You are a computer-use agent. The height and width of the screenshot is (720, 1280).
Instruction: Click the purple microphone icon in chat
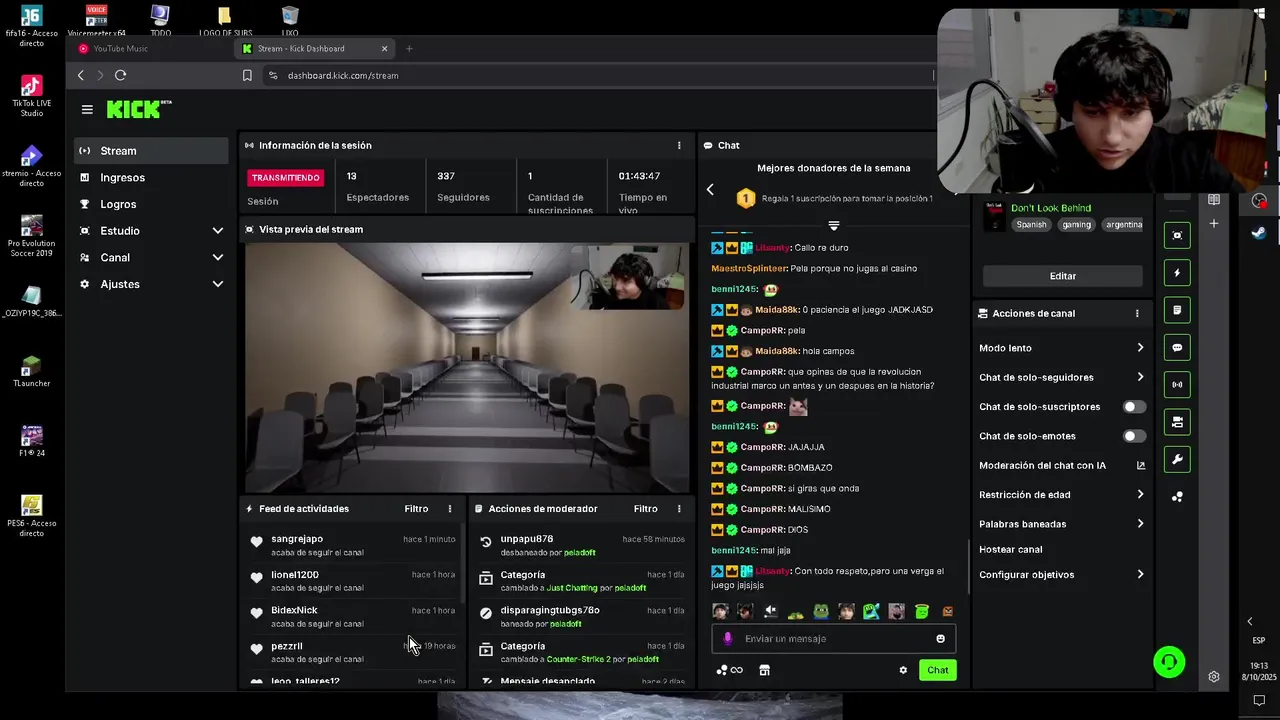(727, 639)
